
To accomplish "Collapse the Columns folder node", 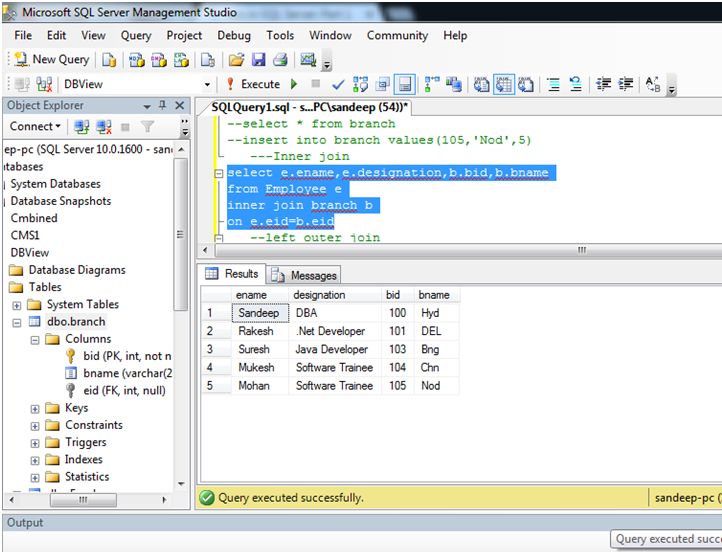I will [36, 339].
